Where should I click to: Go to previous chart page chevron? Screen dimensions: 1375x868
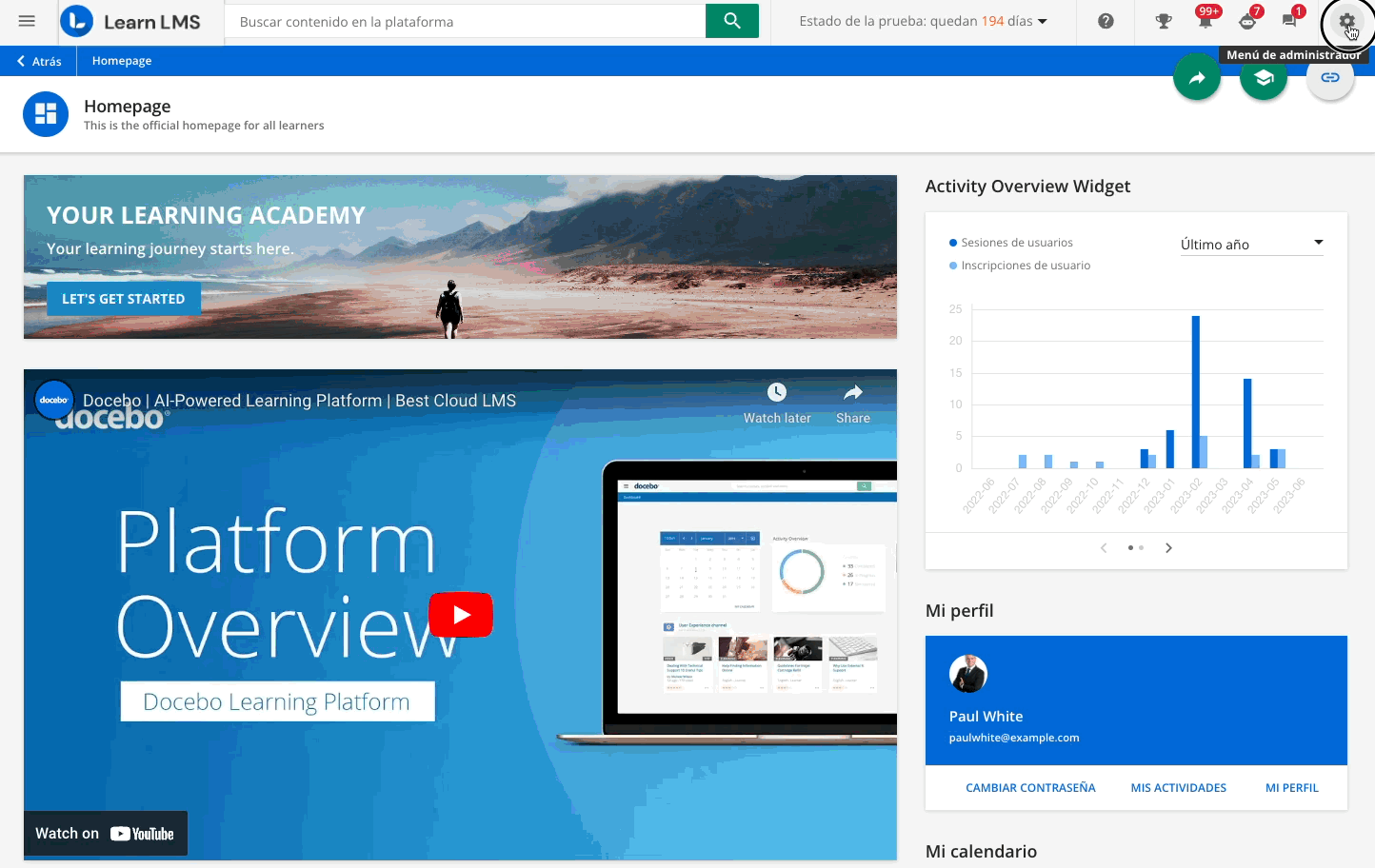coord(1104,547)
